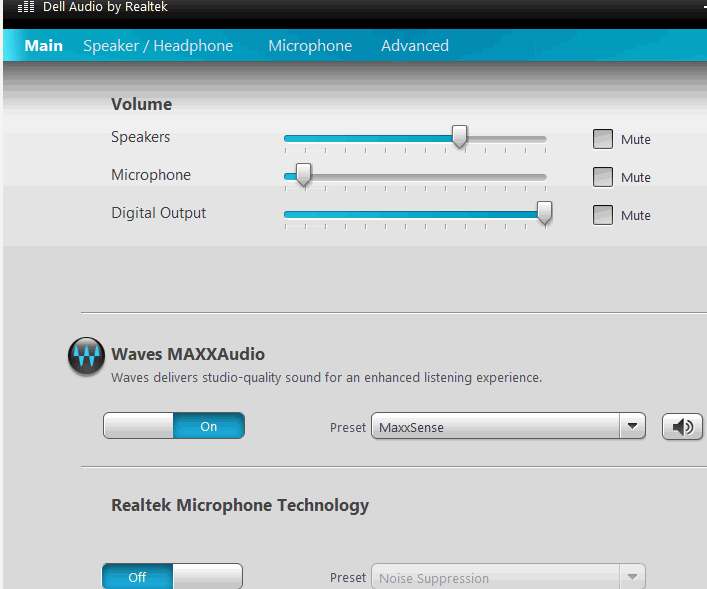Click the Digital Output label
The image size is (707, 589).
click(159, 213)
